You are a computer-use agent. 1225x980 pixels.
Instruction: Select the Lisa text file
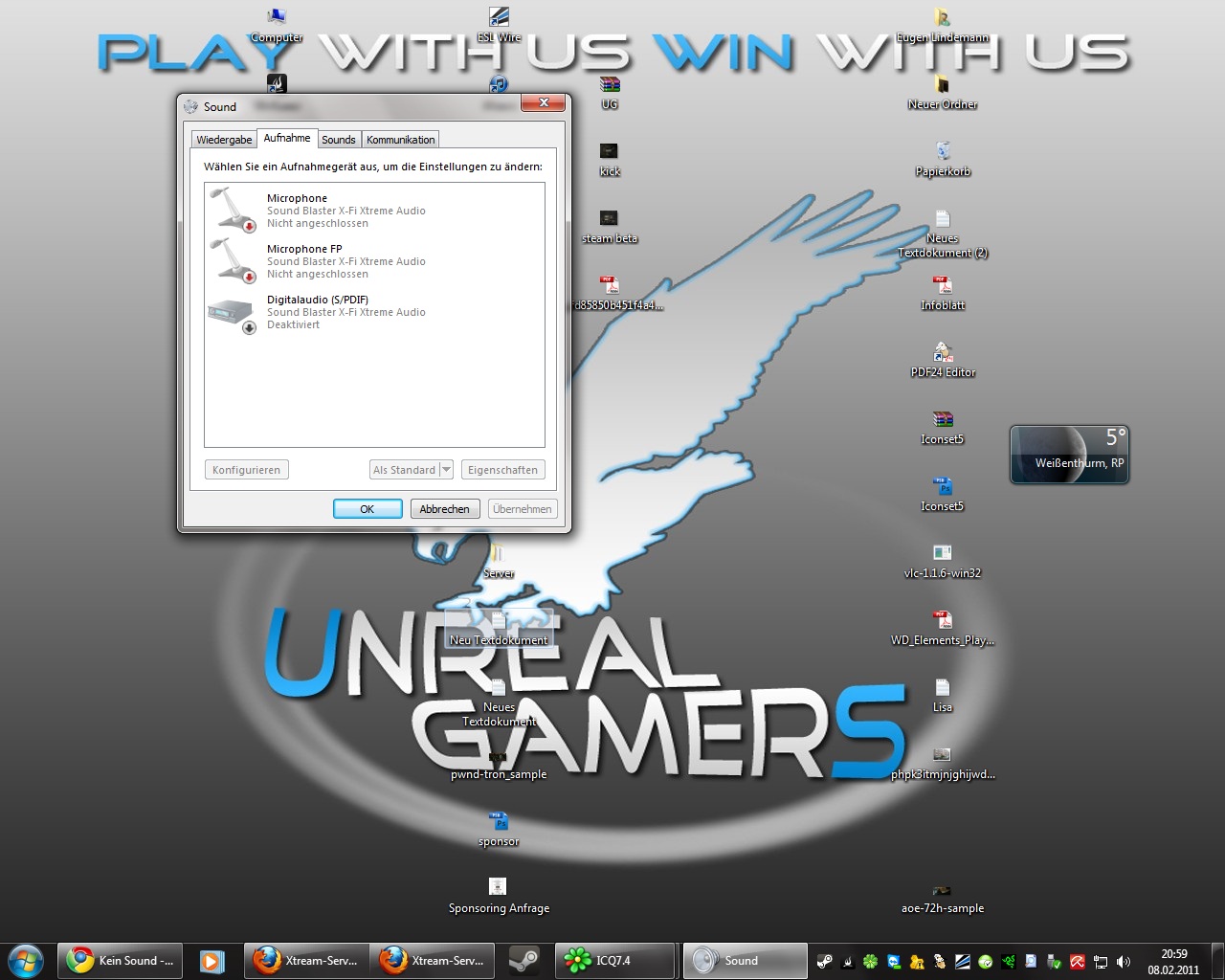click(x=943, y=696)
